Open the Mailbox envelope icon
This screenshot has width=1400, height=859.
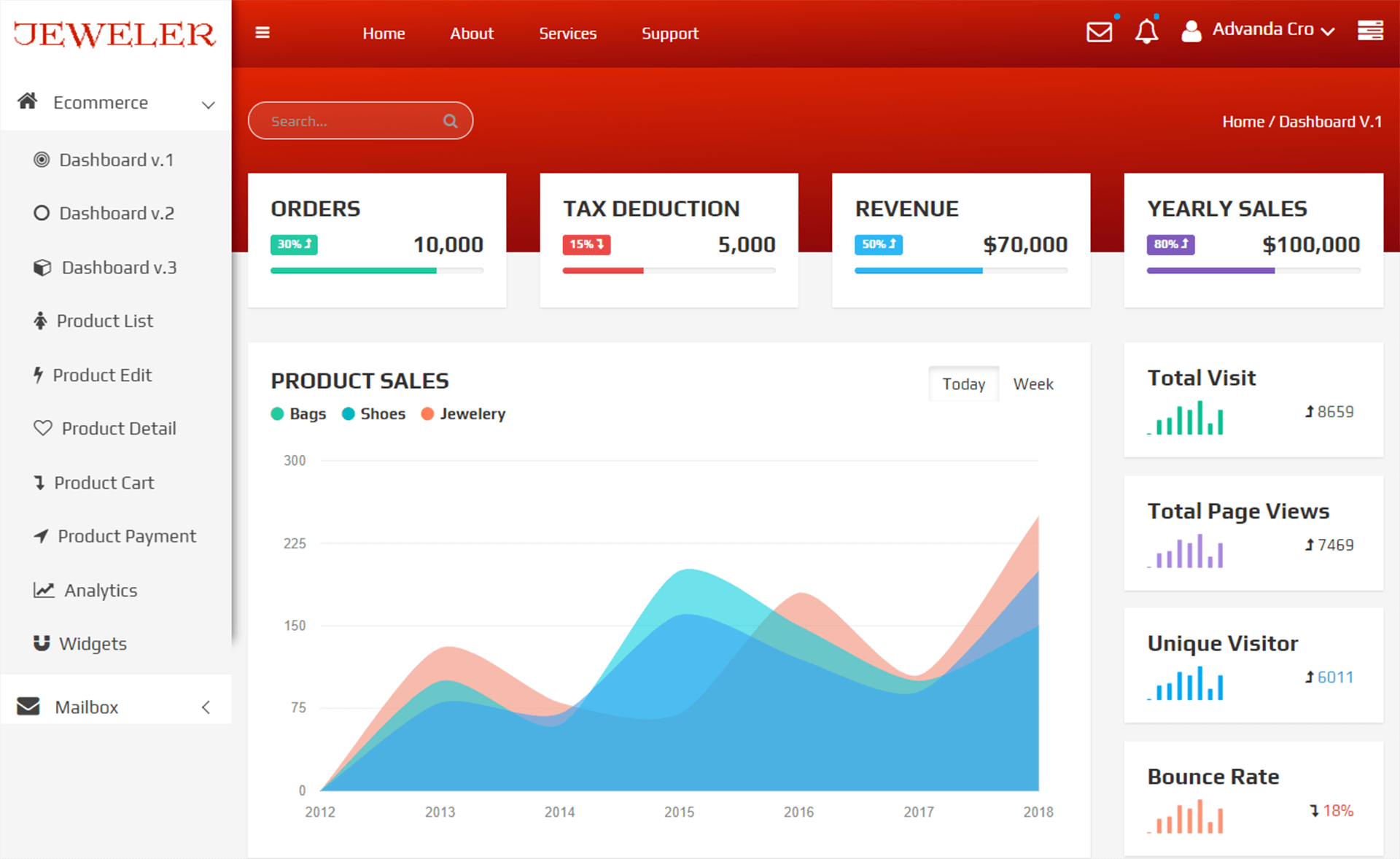pyautogui.click(x=28, y=706)
